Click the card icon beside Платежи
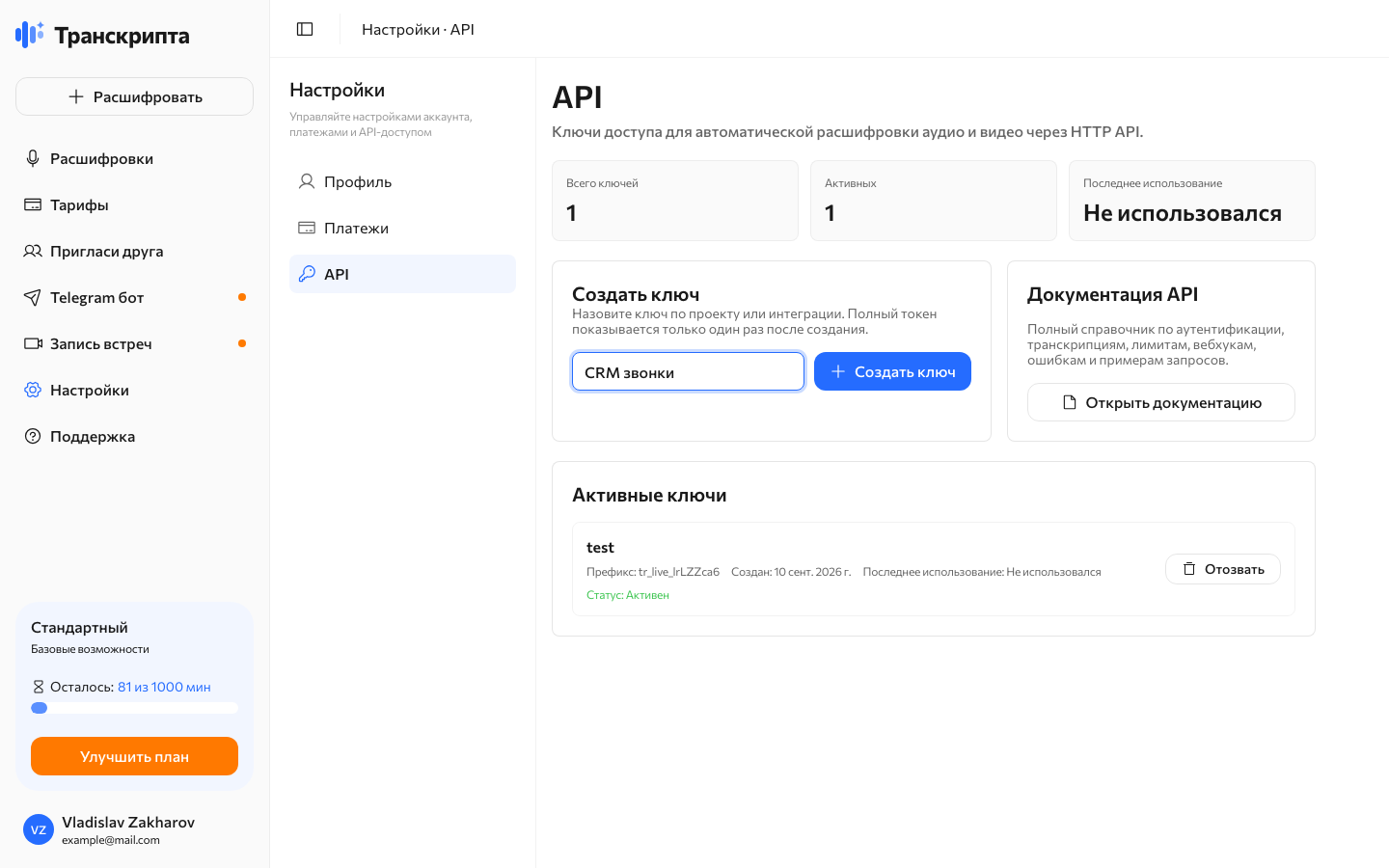The height and width of the screenshot is (868, 1389). click(x=307, y=228)
